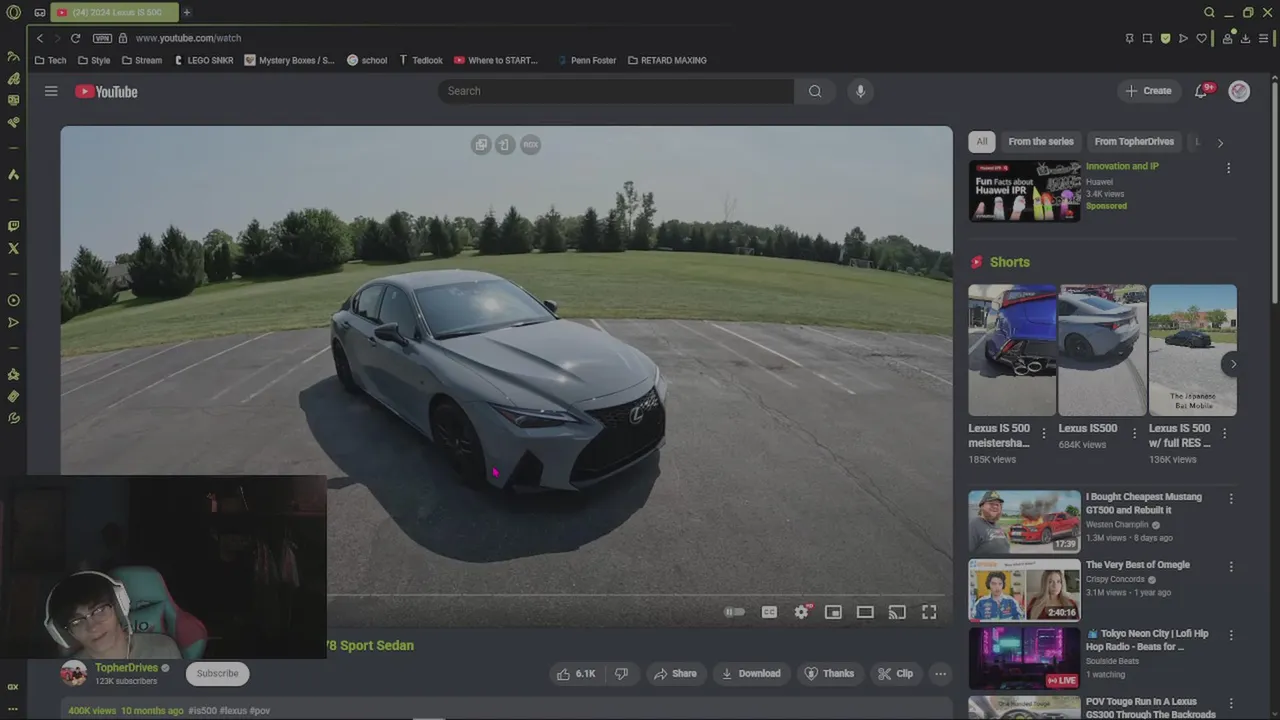The height and width of the screenshot is (720, 1280).
Task: Toggle autoplay switch in player
Action: coord(735,612)
